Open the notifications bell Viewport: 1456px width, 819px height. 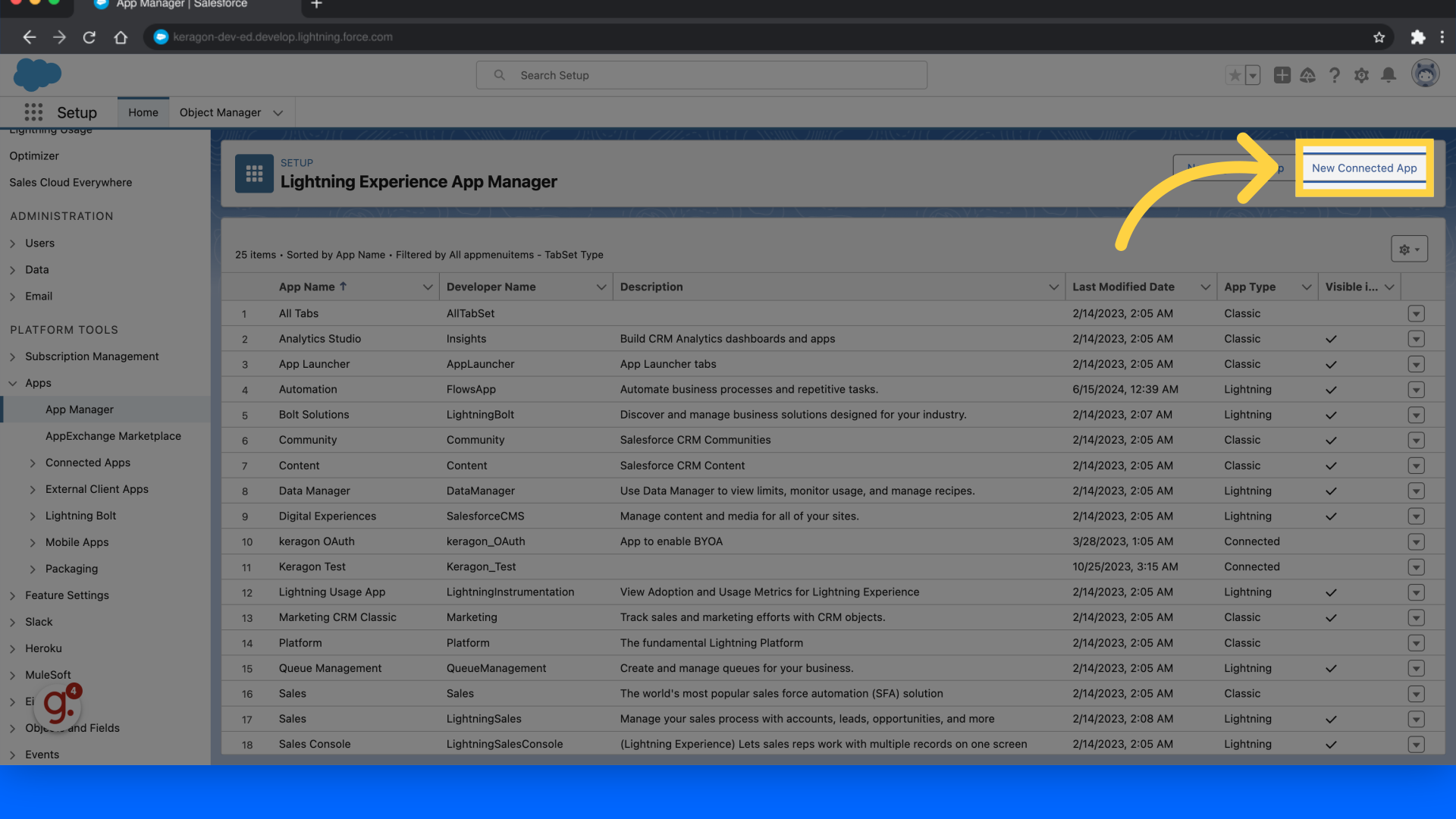(x=1389, y=75)
